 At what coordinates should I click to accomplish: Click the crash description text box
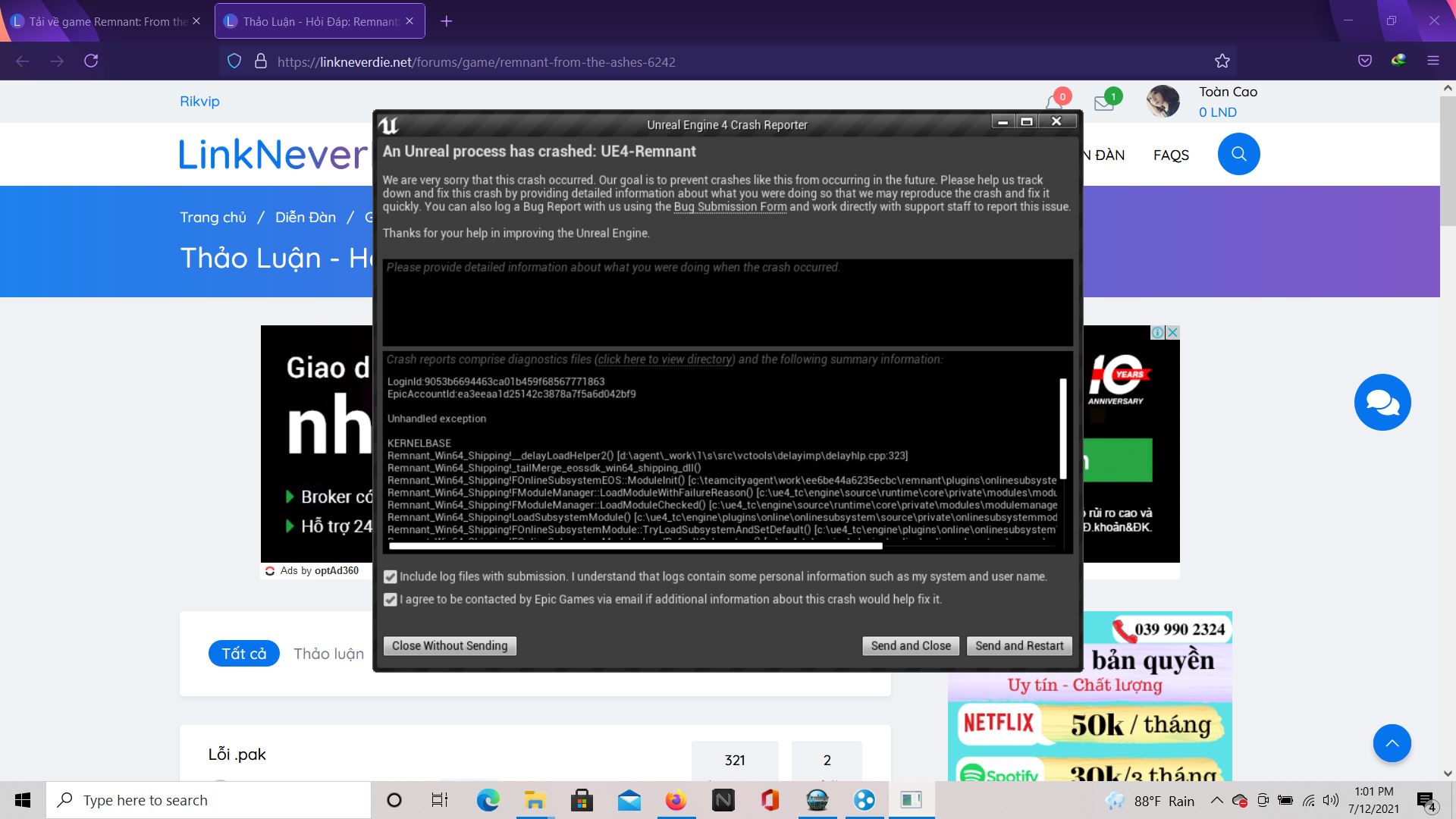click(x=727, y=303)
